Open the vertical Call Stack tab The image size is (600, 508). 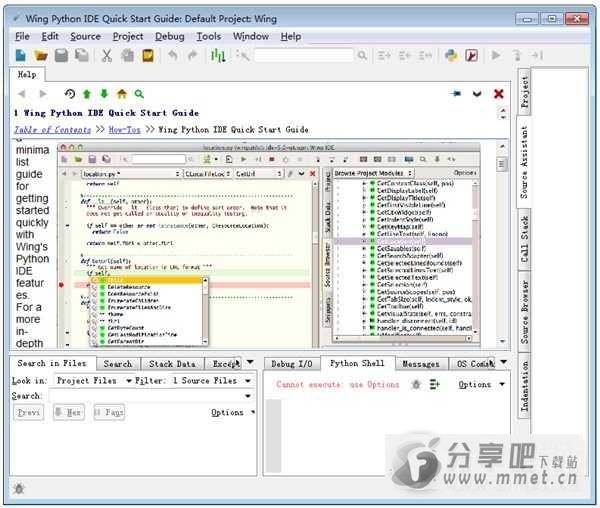[524, 239]
